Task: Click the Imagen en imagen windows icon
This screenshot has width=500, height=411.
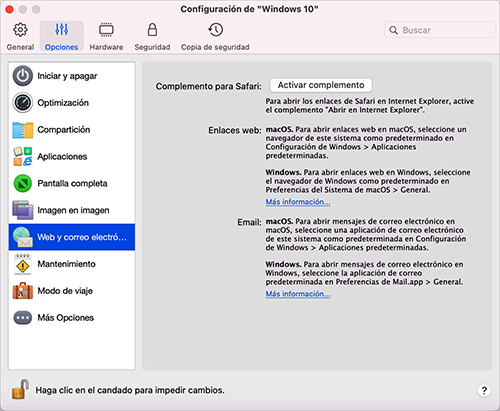Action: (x=23, y=210)
